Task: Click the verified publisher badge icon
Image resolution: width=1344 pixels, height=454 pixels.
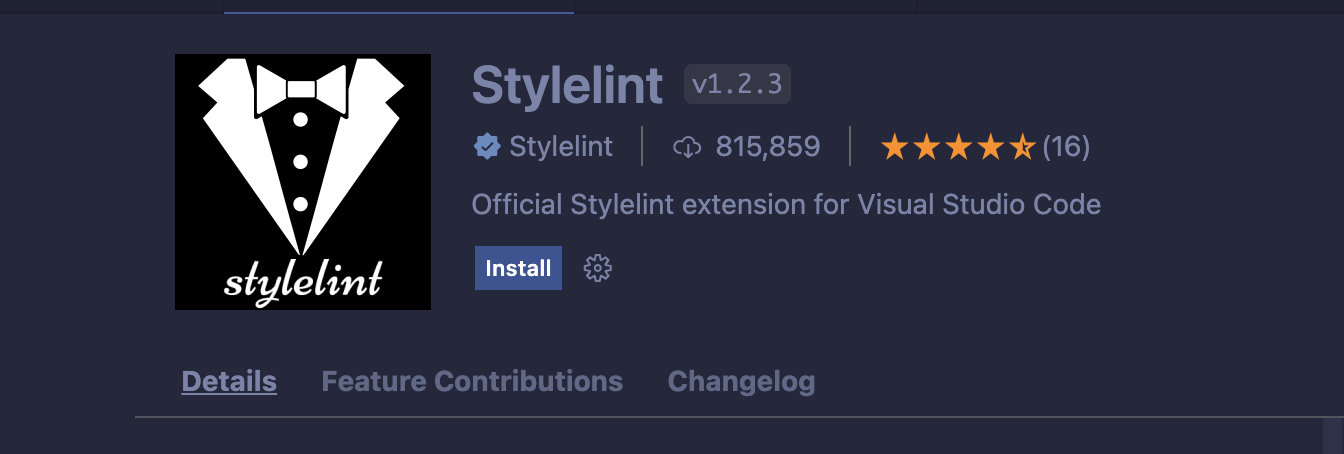Action: click(x=486, y=147)
